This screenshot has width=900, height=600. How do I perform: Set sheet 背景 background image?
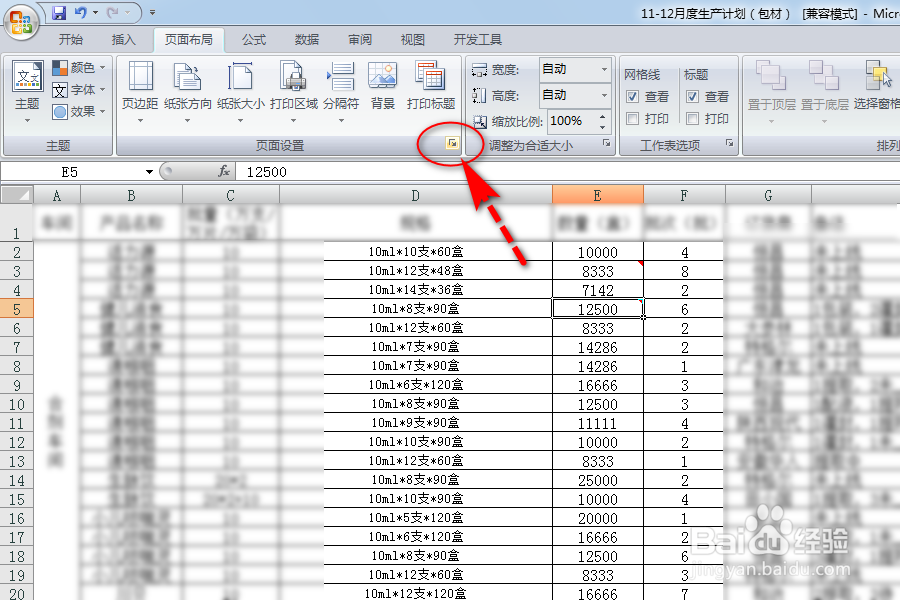point(383,86)
